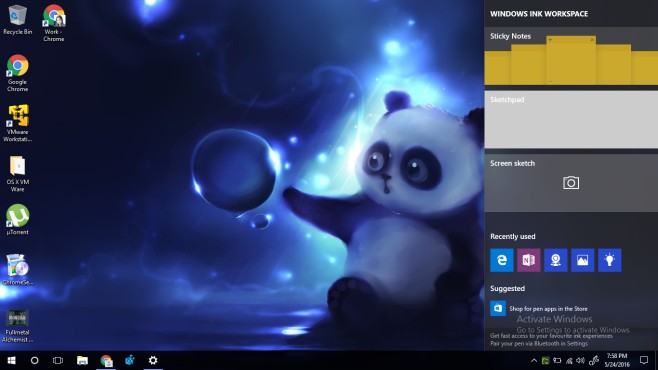Switch to Chrome on the taskbar
The image size is (658, 370).
[106, 360]
